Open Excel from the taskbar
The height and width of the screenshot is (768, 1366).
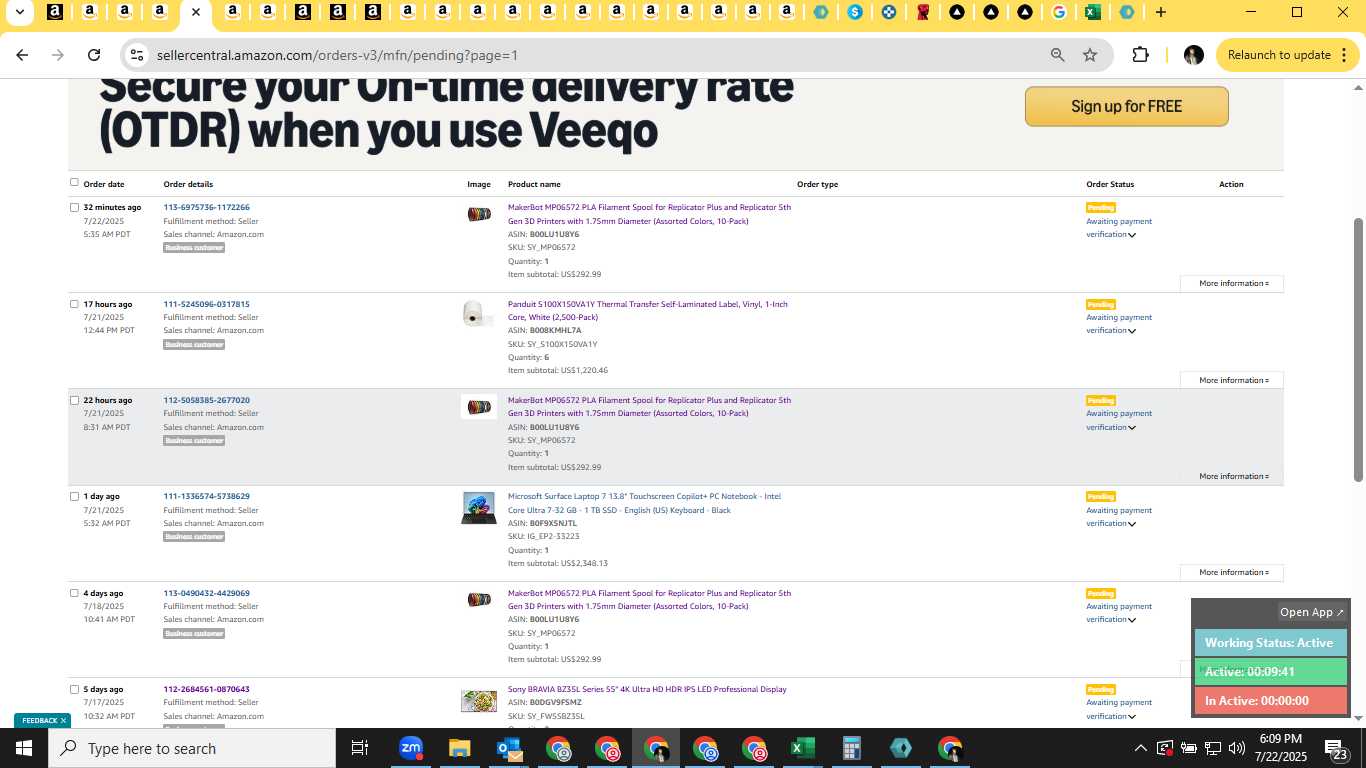[802, 748]
